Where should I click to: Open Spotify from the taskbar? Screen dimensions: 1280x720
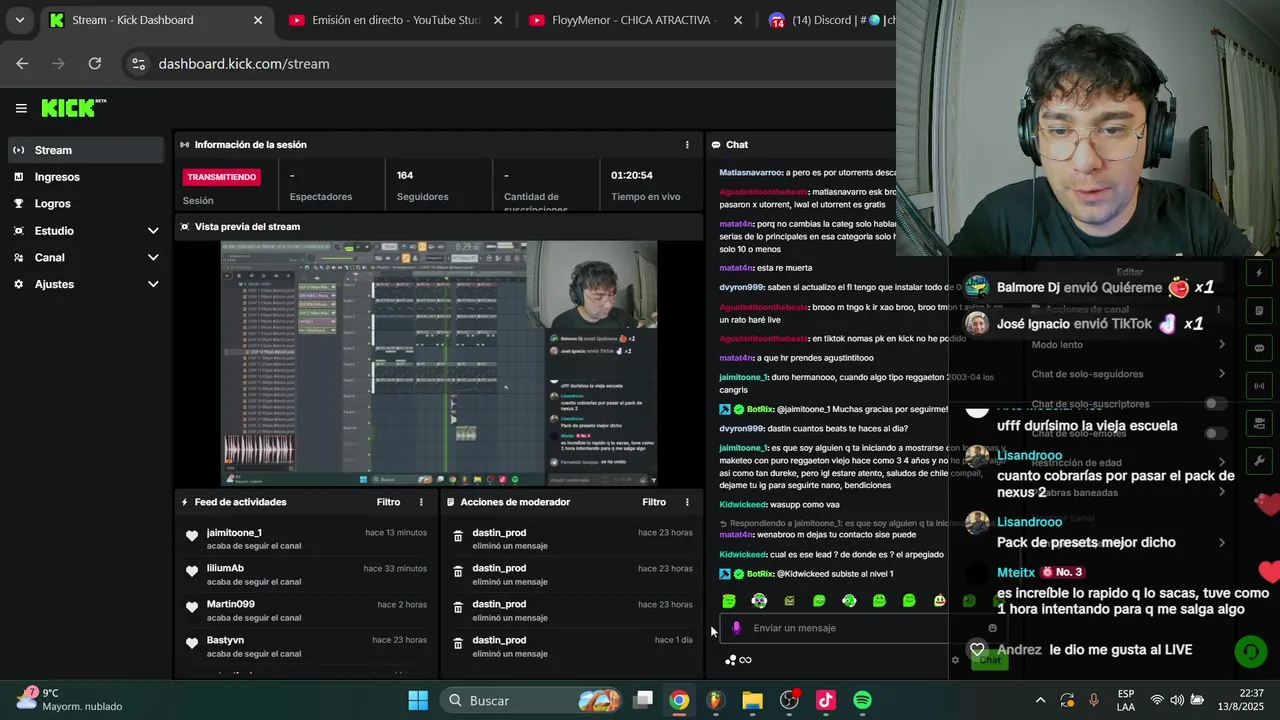(862, 700)
